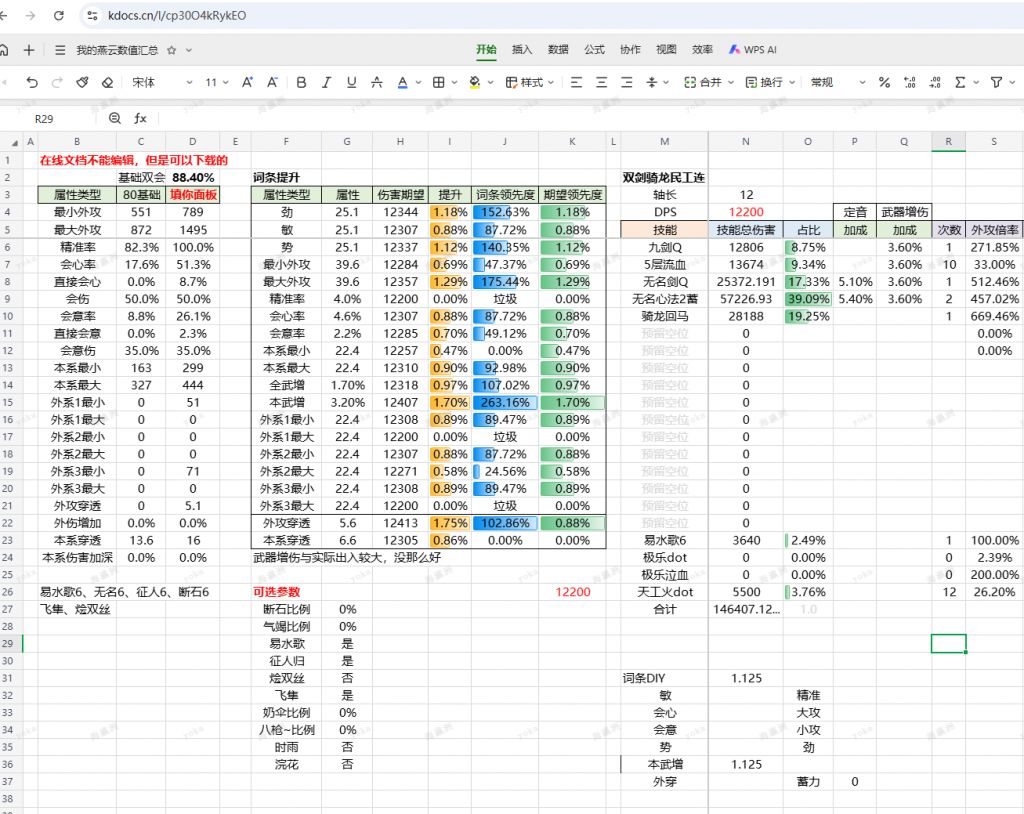Viewport: 1024px width, 814px height.
Task: Star this document as a favorite
Action: tap(171, 50)
